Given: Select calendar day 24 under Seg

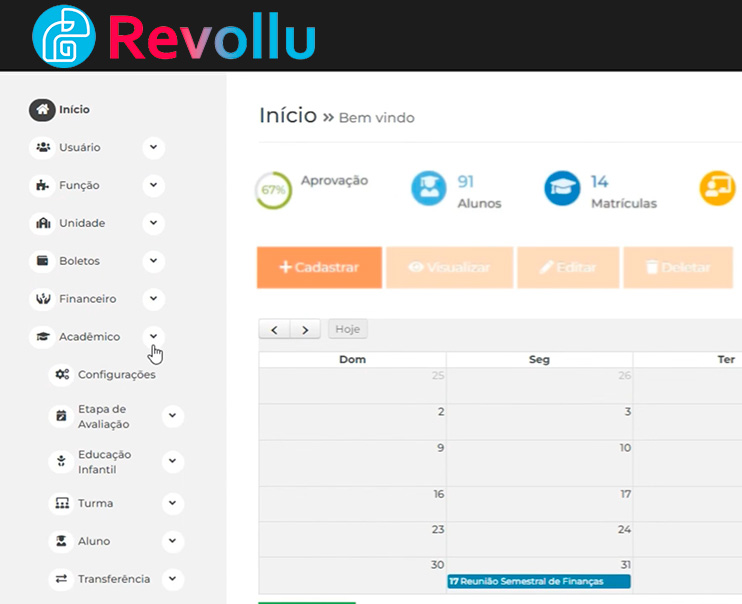Looking at the screenshot, I should pos(539,539).
